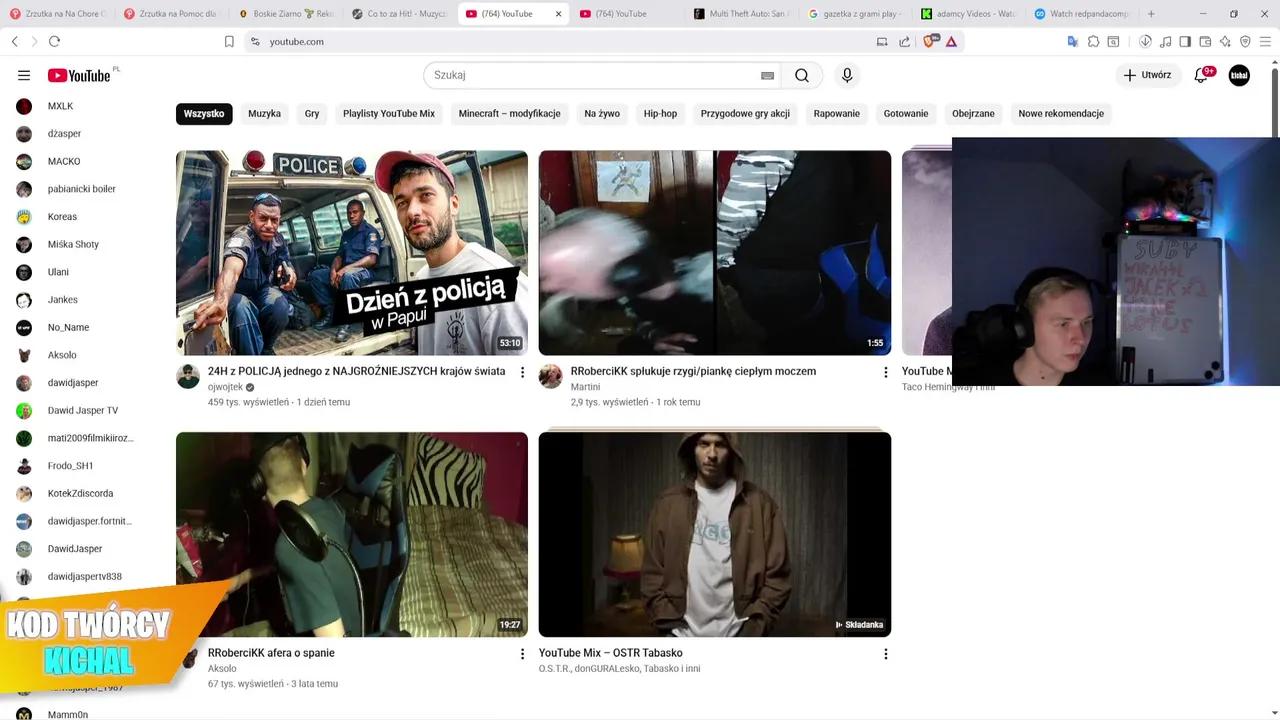The height and width of the screenshot is (720, 1280).
Task: Open the translate extension icon
Action: [1073, 41]
